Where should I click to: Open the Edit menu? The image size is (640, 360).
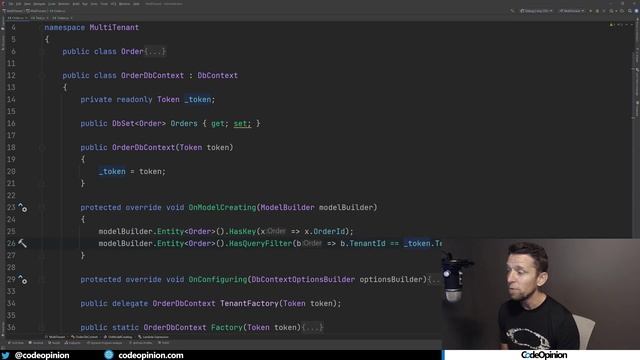(x=18, y=4)
